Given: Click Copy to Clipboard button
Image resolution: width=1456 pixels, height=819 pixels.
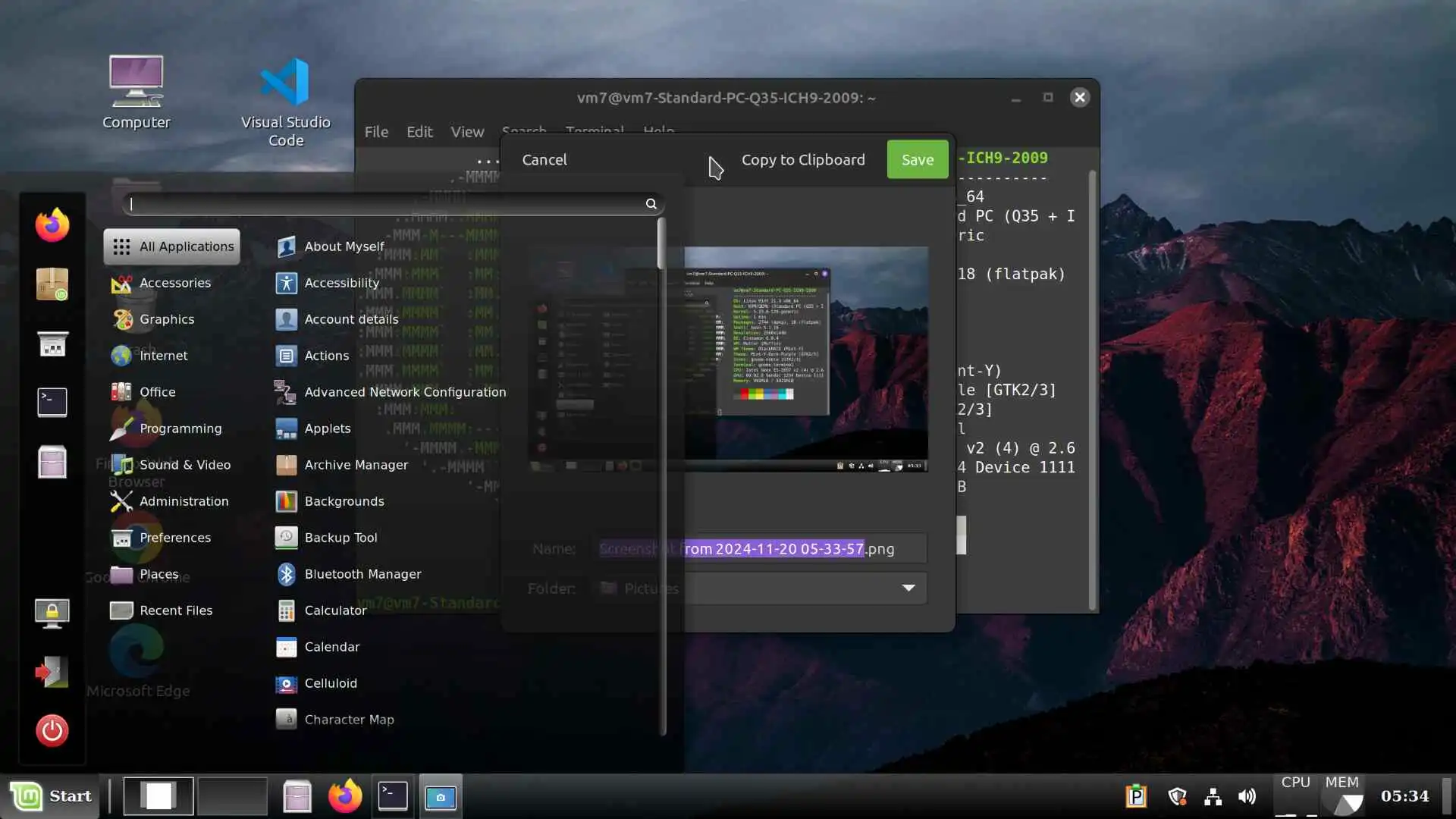Looking at the screenshot, I should pyautogui.click(x=802, y=160).
